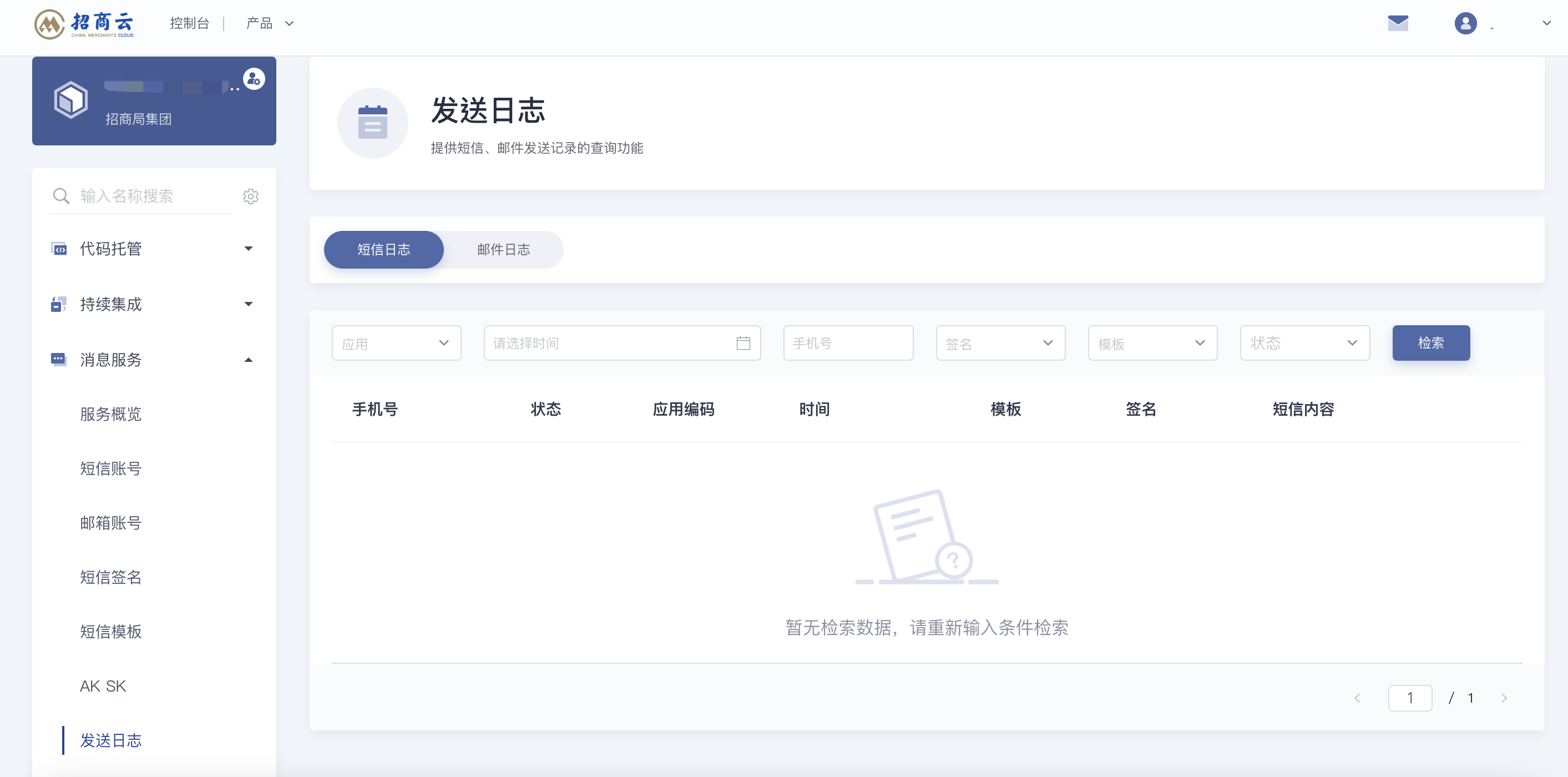Click the cube project icon
1568x777 pixels.
pos(70,100)
